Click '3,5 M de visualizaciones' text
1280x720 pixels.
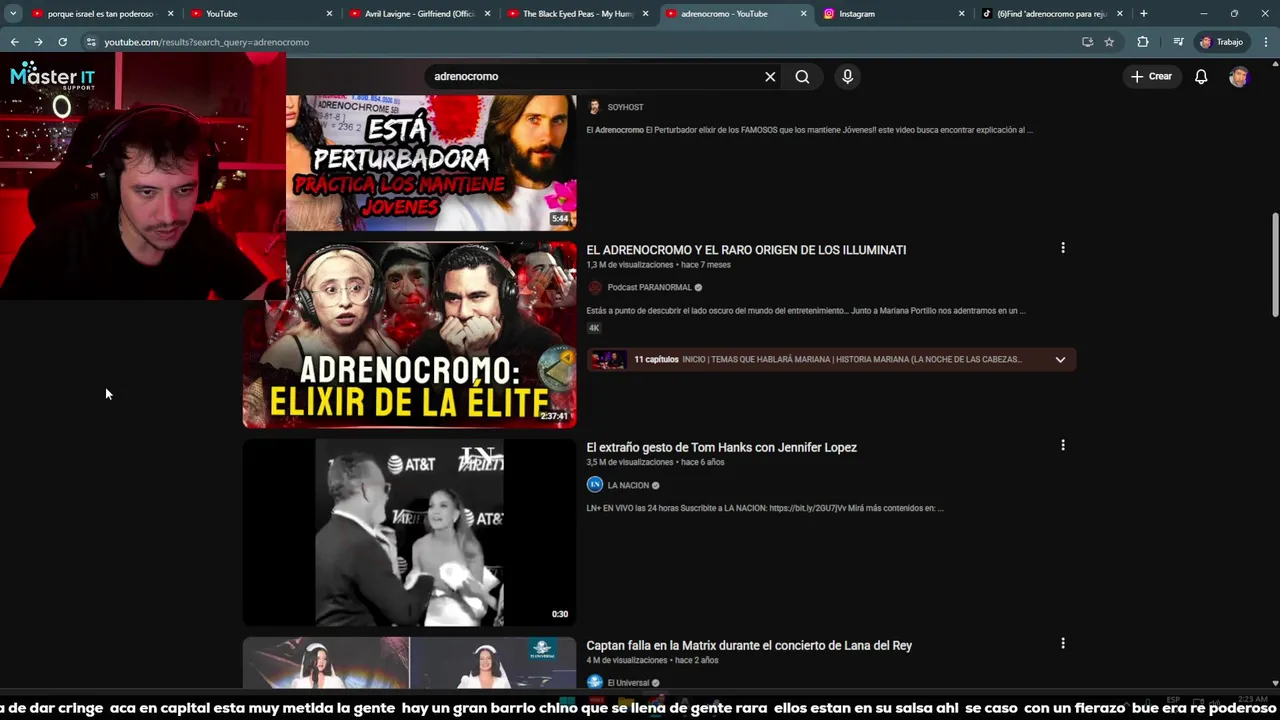[630, 463]
